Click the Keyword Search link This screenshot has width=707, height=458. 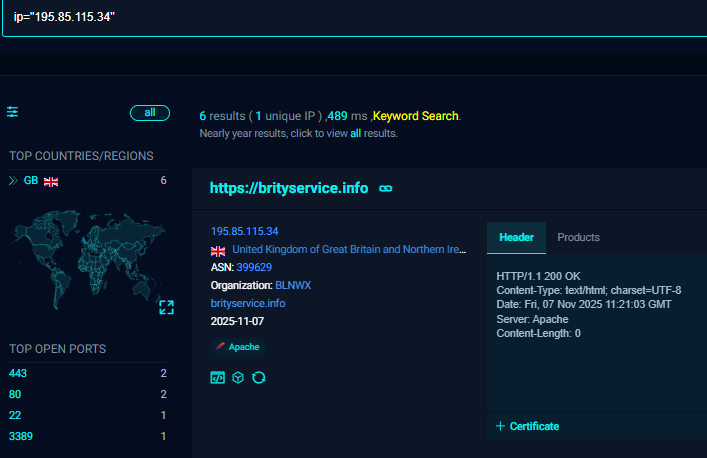pyautogui.click(x=415, y=116)
